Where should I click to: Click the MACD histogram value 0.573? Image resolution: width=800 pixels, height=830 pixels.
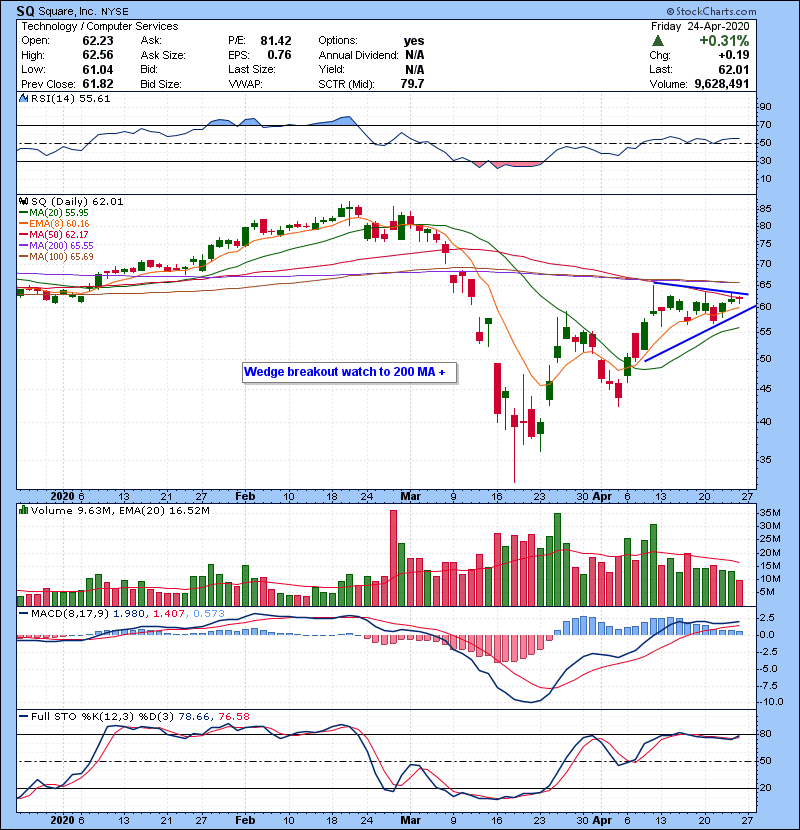[209, 614]
